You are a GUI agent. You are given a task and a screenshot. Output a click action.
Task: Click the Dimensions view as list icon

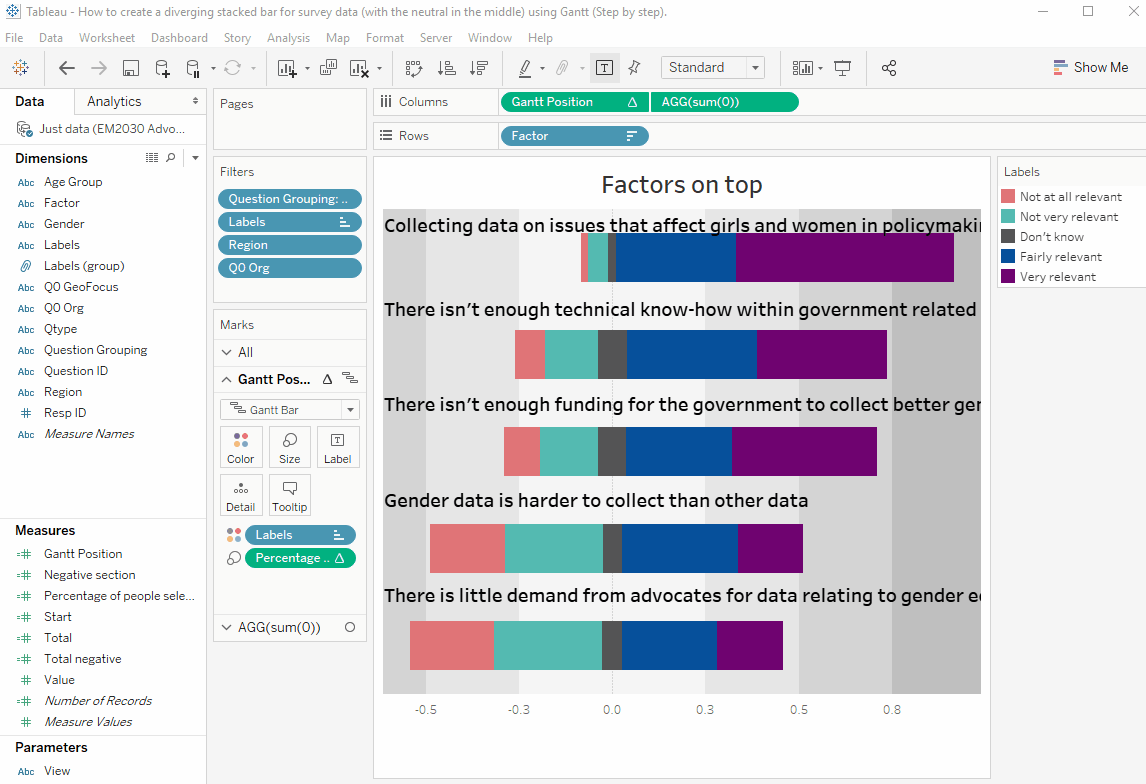click(x=151, y=158)
